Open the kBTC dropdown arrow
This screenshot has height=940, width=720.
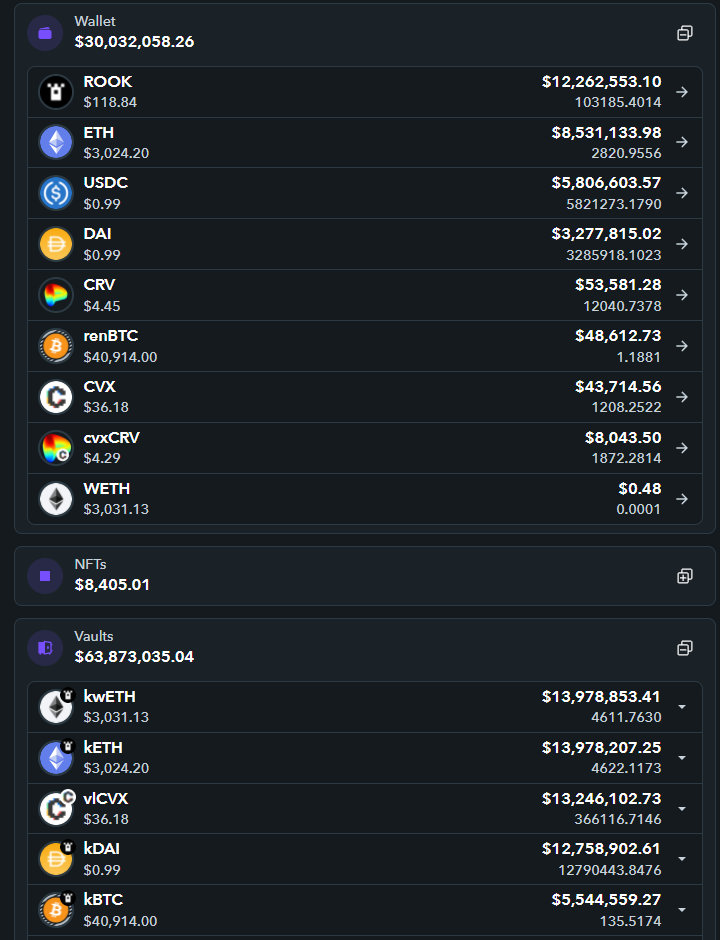(x=682, y=910)
